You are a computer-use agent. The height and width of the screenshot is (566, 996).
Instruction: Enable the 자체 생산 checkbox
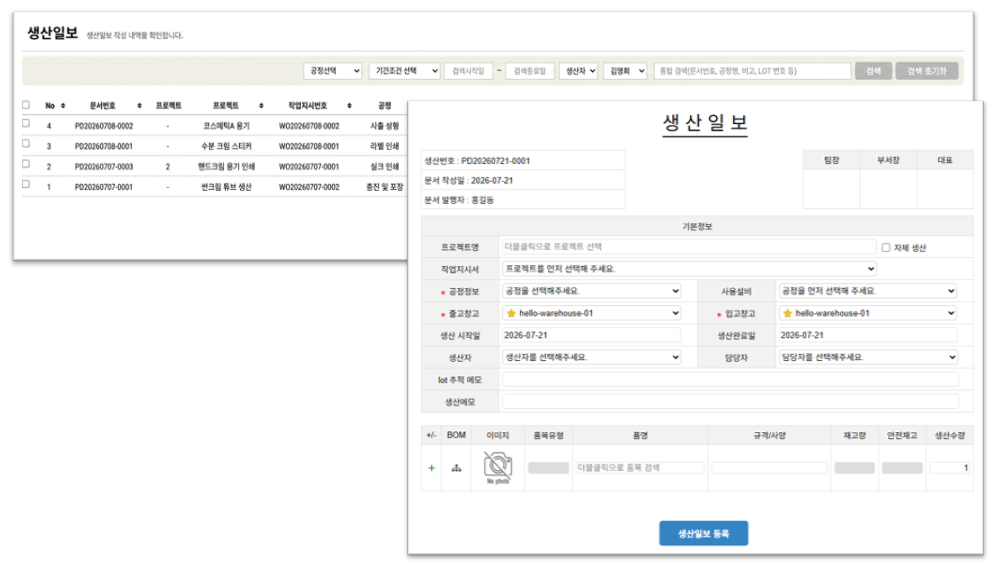click(x=885, y=248)
